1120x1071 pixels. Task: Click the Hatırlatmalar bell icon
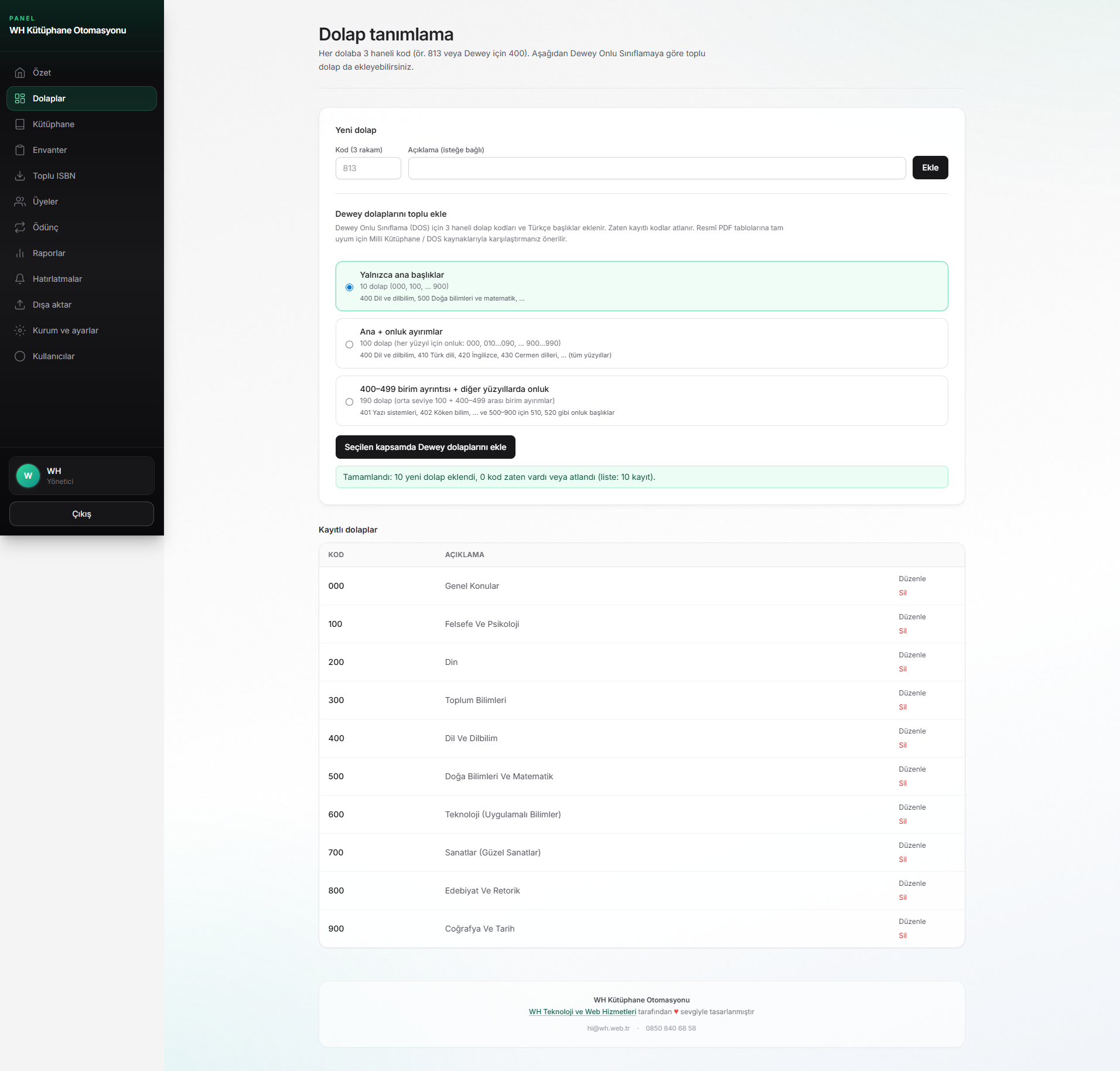pos(20,279)
